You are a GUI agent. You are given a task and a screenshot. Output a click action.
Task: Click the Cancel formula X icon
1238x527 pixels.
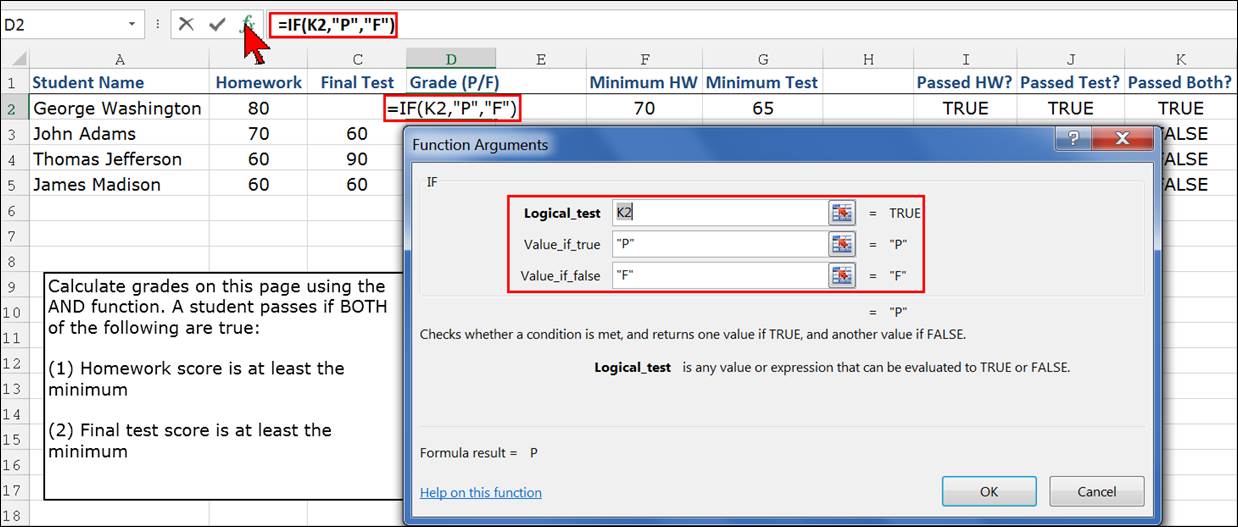tap(186, 25)
